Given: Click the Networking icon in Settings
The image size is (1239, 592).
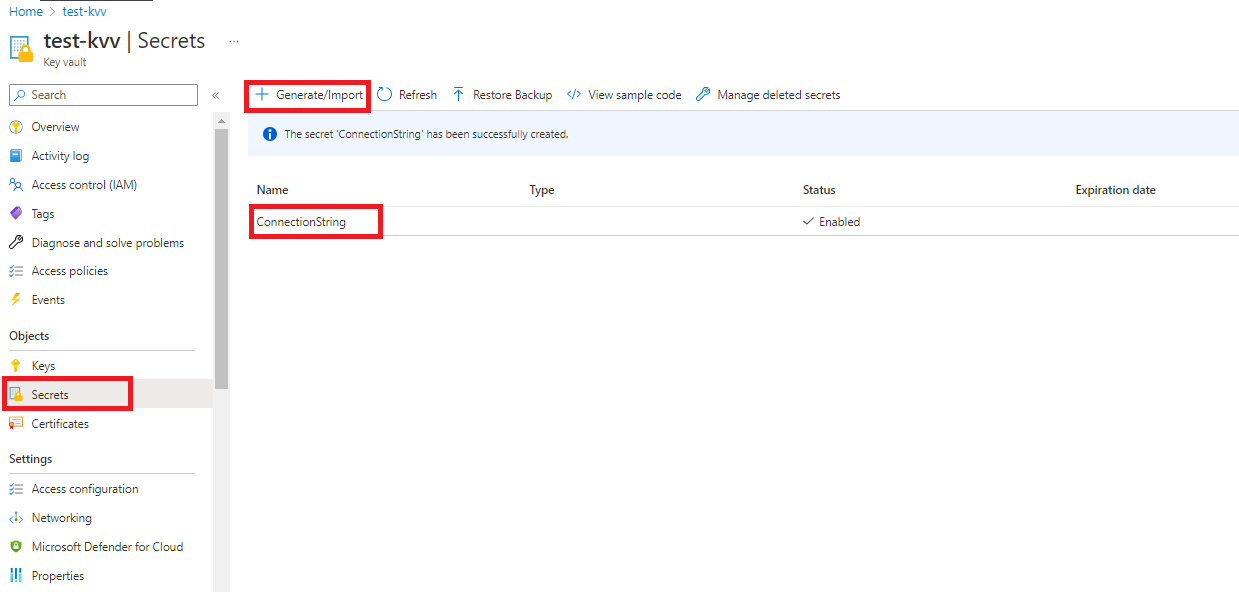Looking at the screenshot, I should [x=18, y=517].
